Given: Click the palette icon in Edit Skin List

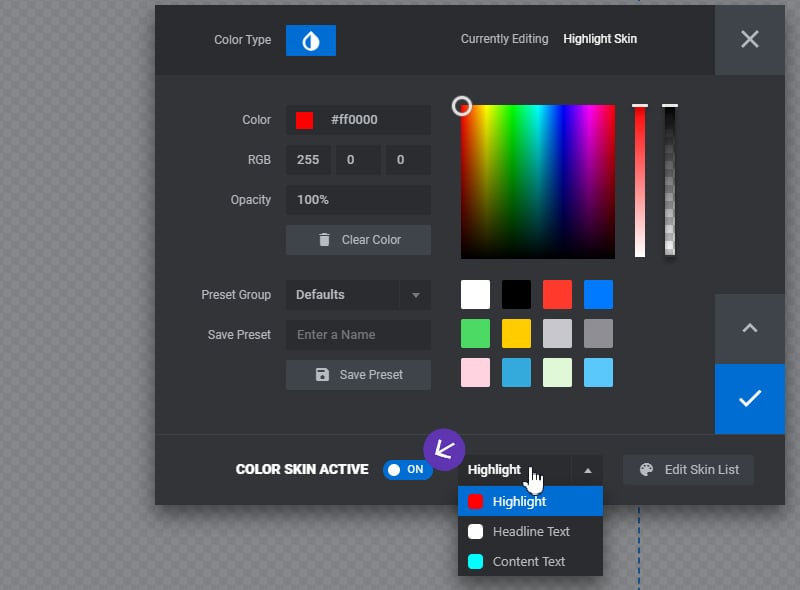Looking at the screenshot, I should pyautogui.click(x=646, y=470).
